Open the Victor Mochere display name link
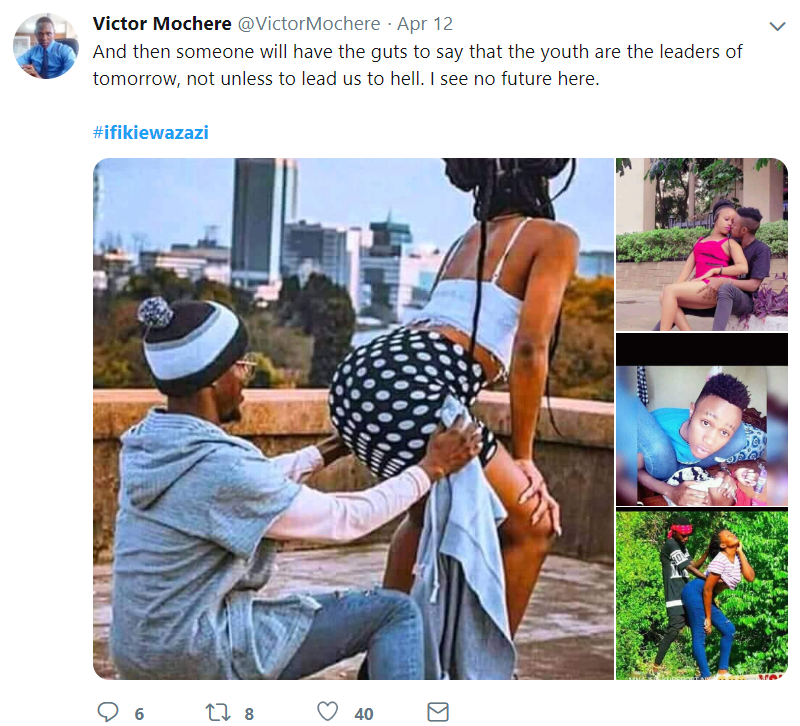Image resolution: width=800 pixels, height=726 pixels. pos(158,23)
